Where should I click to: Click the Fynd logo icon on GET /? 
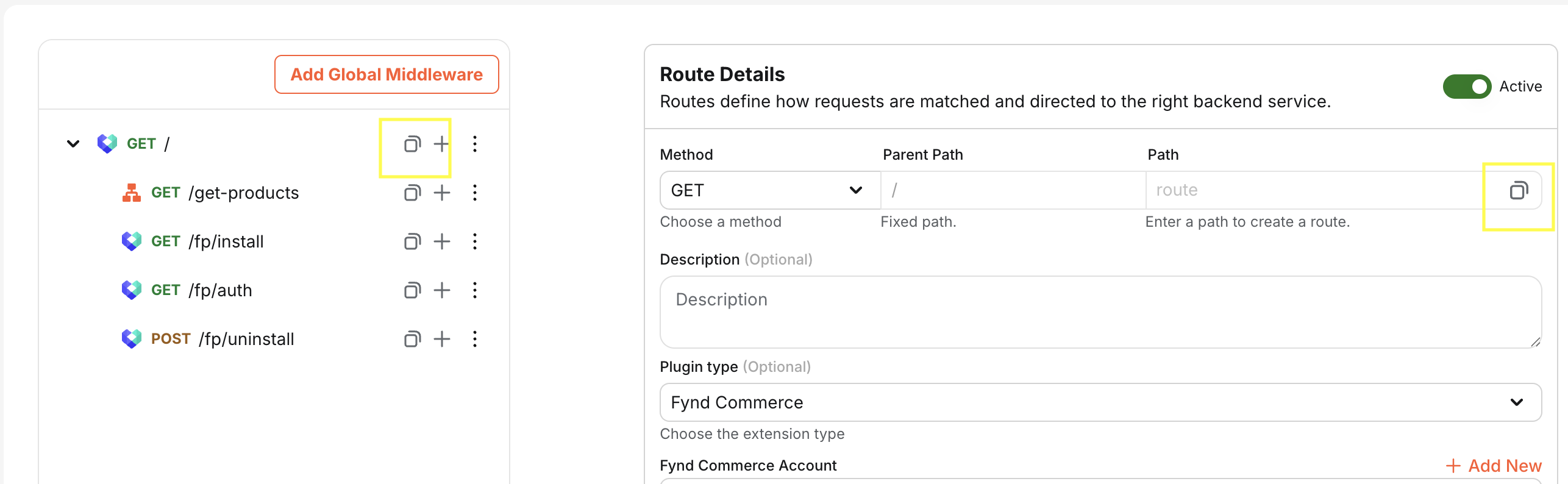(x=107, y=144)
